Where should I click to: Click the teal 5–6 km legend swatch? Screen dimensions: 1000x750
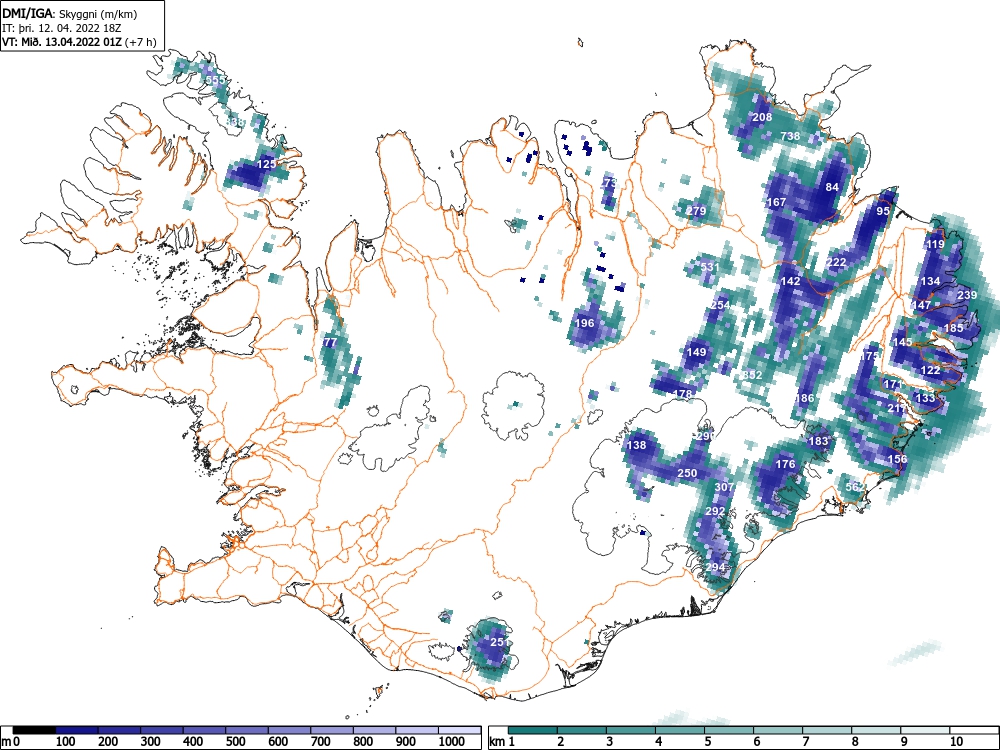click(729, 730)
